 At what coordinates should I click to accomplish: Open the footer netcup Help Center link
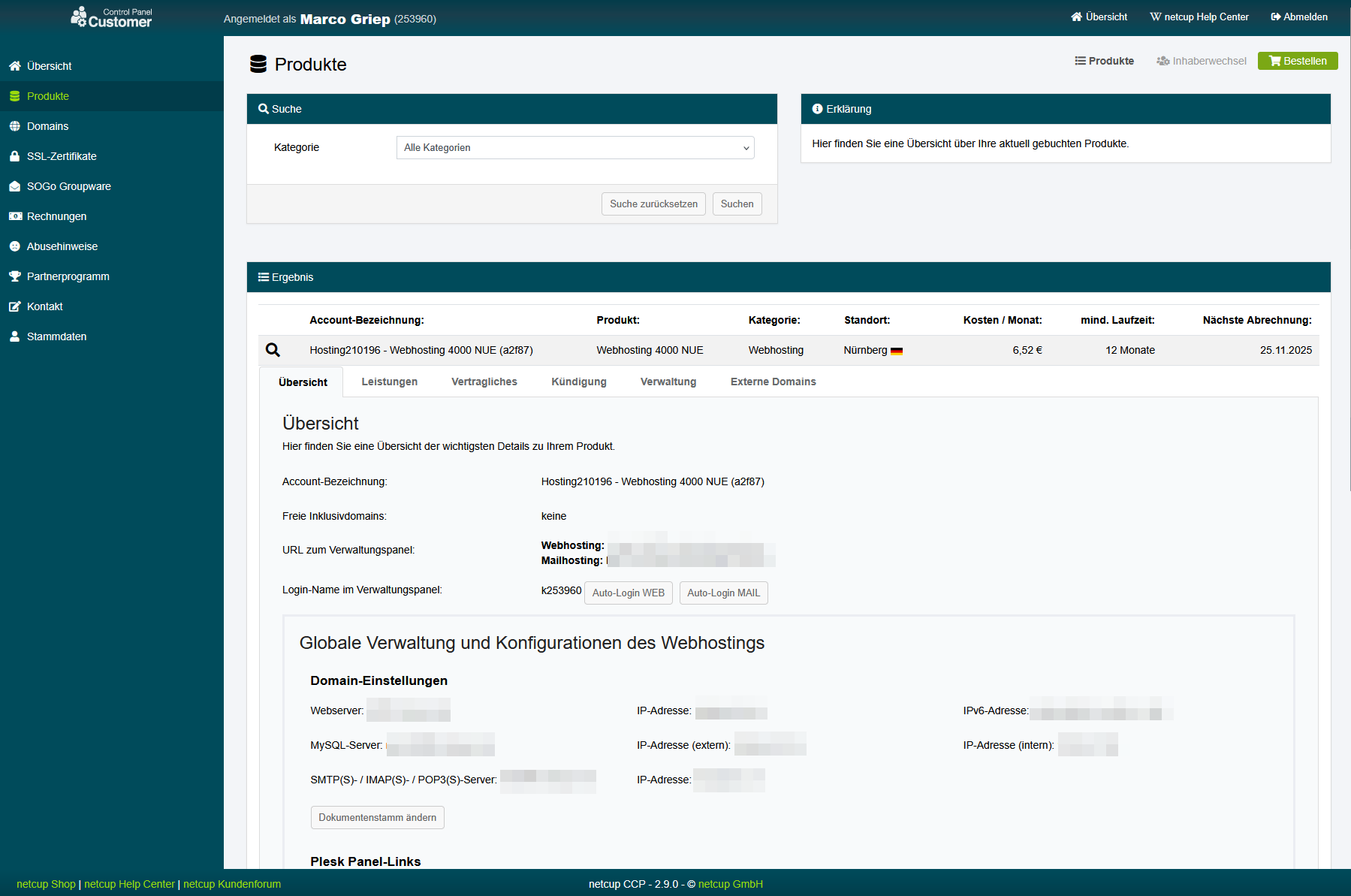coord(129,884)
